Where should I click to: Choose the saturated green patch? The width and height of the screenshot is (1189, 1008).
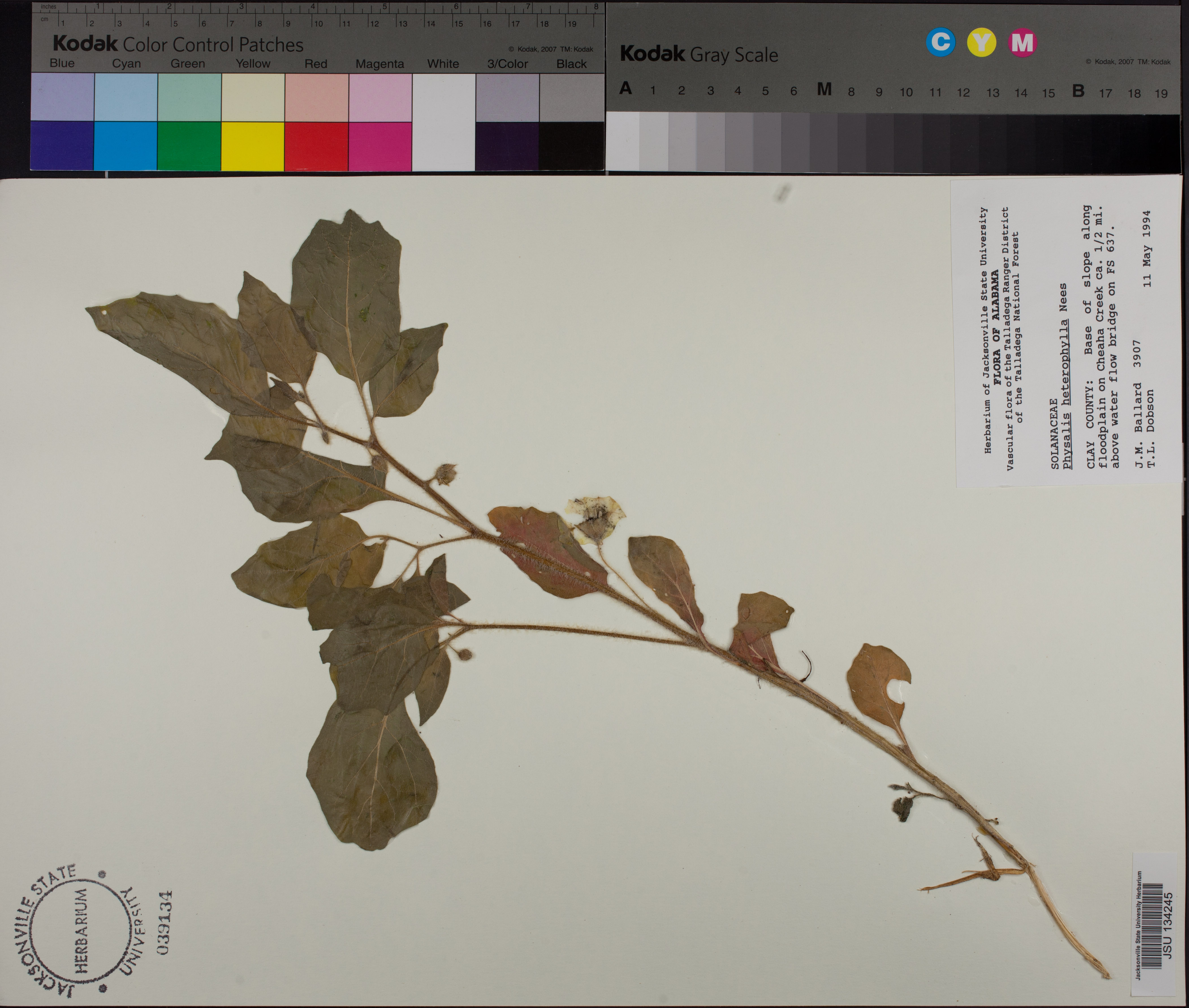pyautogui.click(x=189, y=146)
